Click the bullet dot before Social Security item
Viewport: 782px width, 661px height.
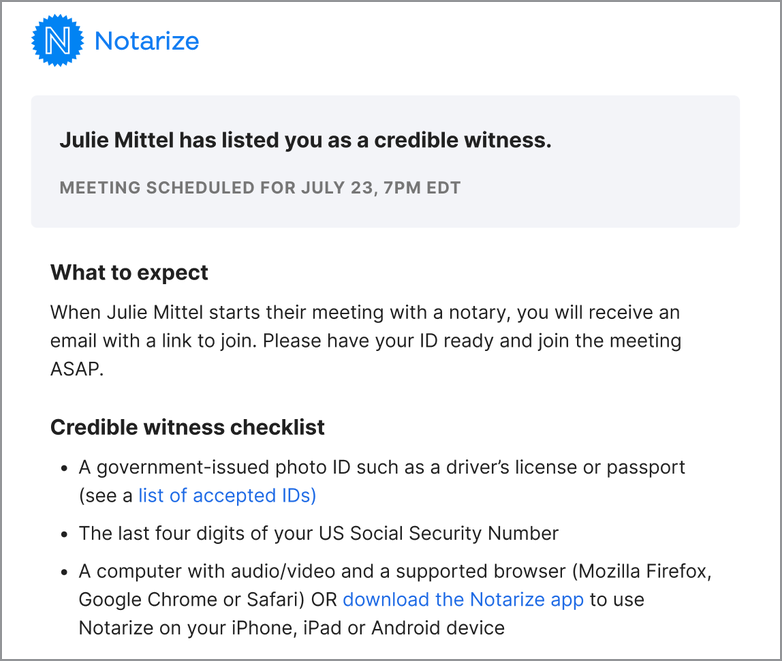(x=64, y=534)
